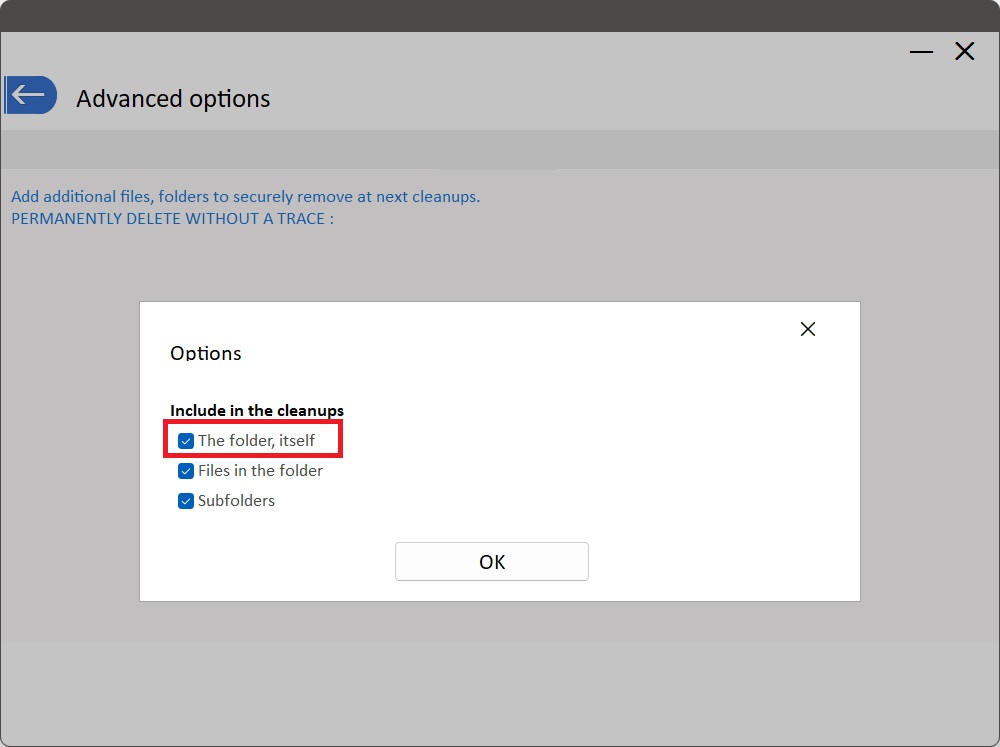The height and width of the screenshot is (747, 1000).
Task: Click the dark window title bar
Action: pos(500,15)
